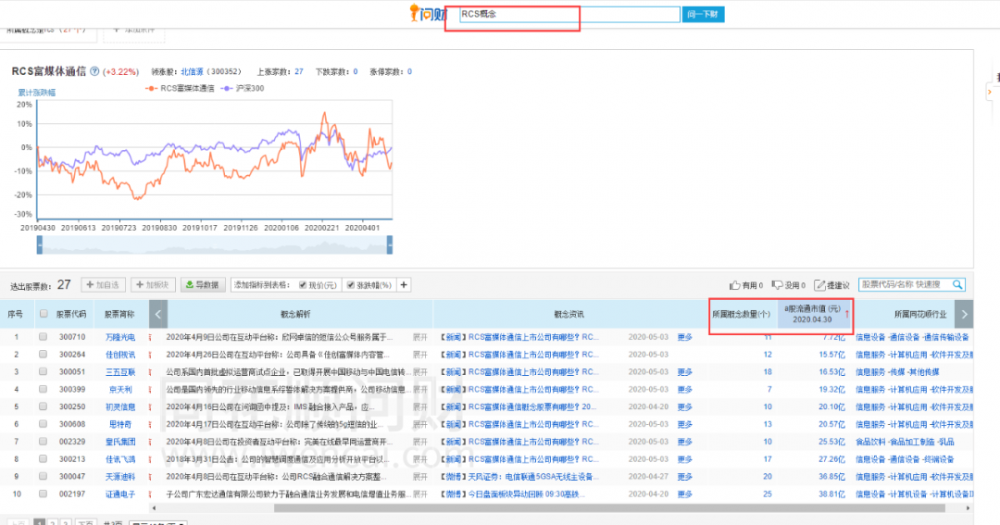Click the red marker icon beside 佳讯飞鸿
1000x525 pixels.
150,459
